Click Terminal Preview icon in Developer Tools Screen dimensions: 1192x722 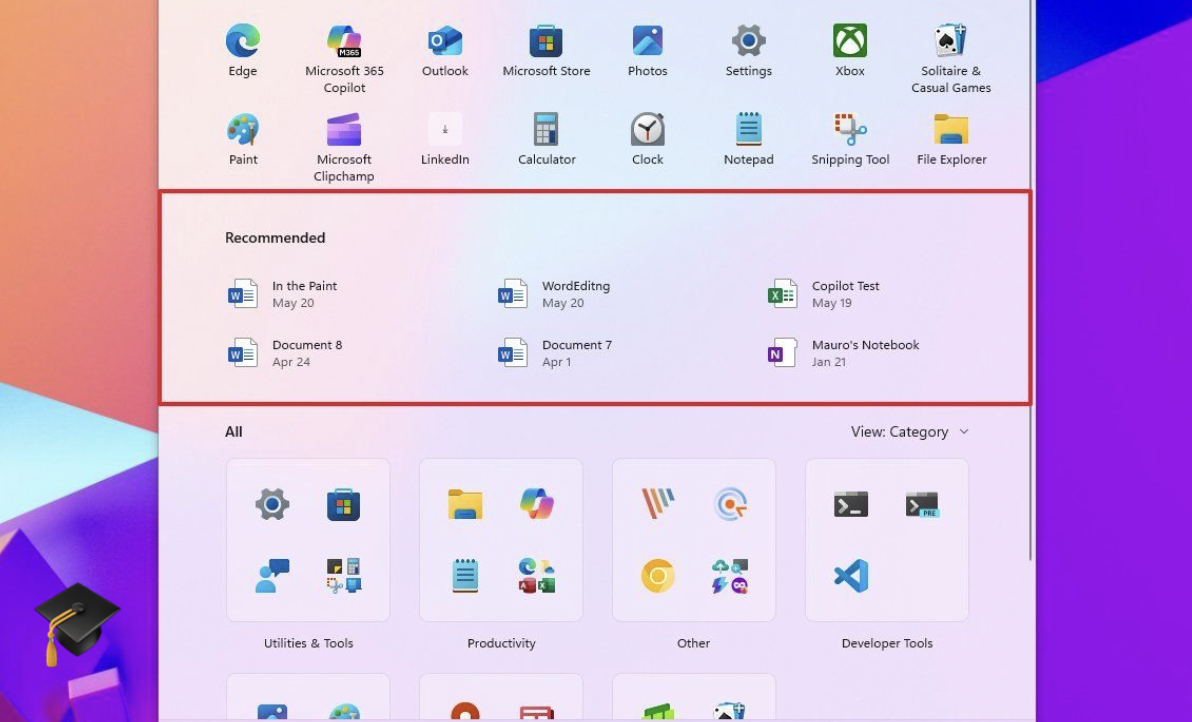coord(922,504)
